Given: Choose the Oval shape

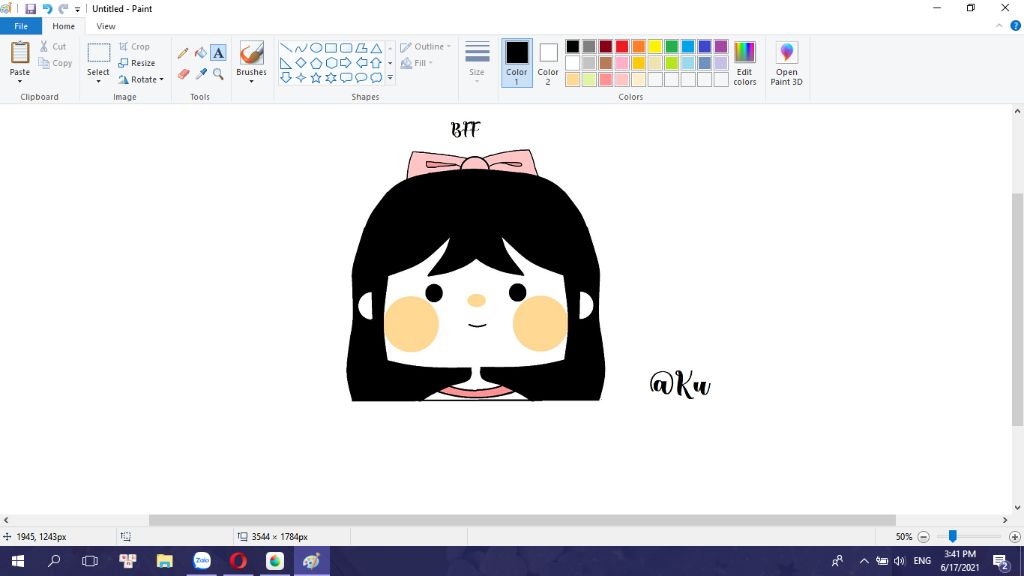Looking at the screenshot, I should coord(315,48).
